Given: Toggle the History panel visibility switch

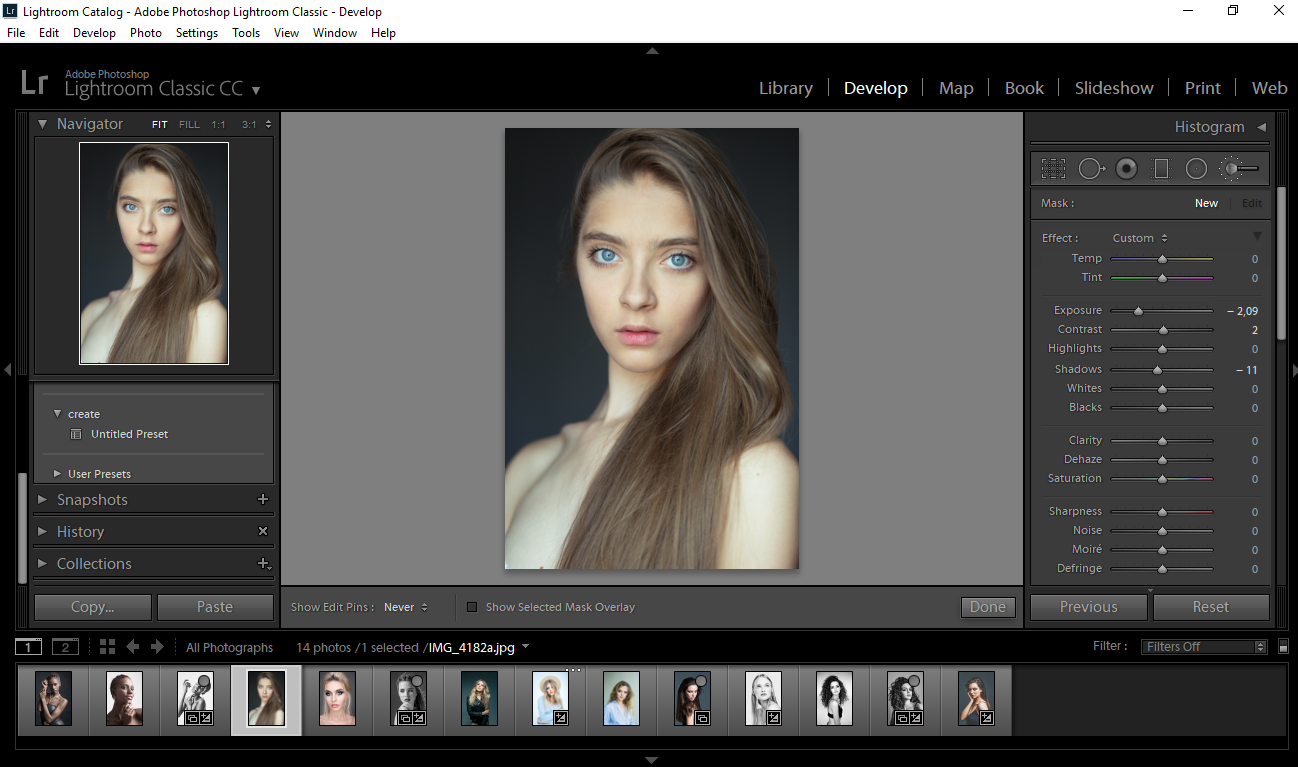Looking at the screenshot, I should [262, 531].
